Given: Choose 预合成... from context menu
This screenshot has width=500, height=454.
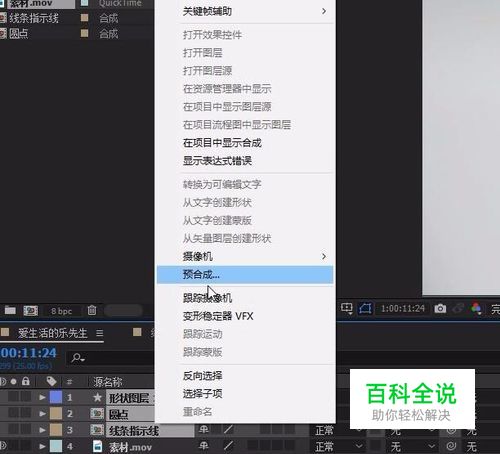Looking at the screenshot, I should click(x=245, y=274).
